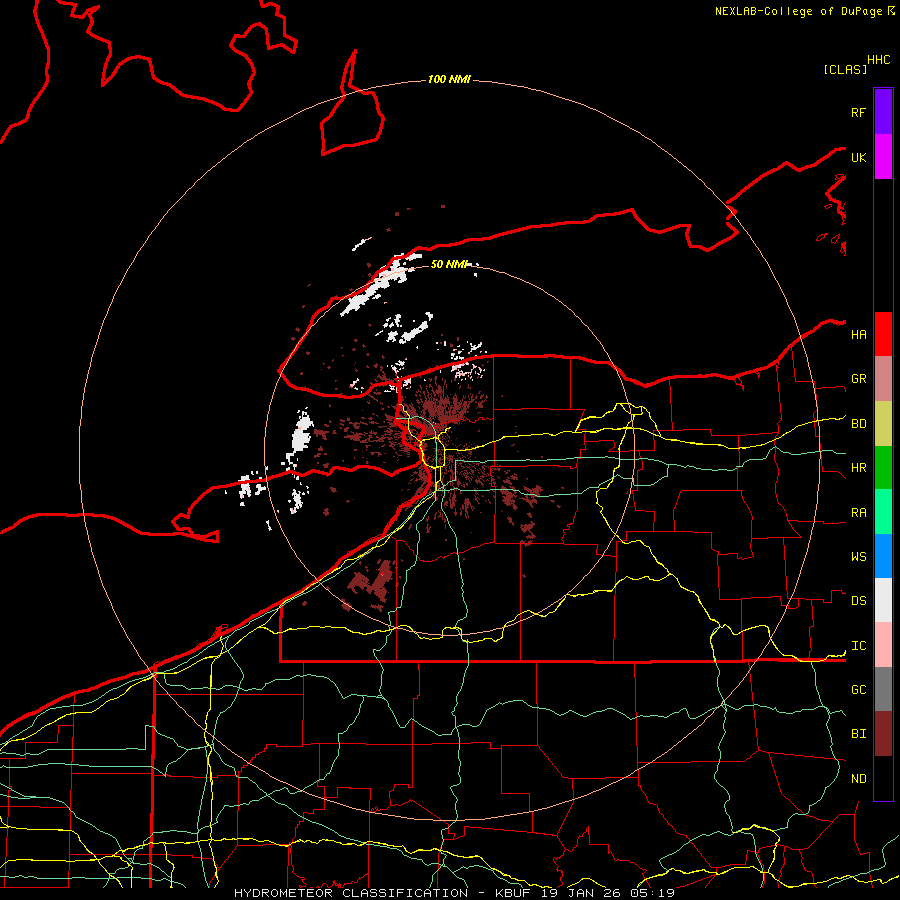Click the BI brown legend swatch
The width and height of the screenshot is (900, 900).
tap(883, 734)
